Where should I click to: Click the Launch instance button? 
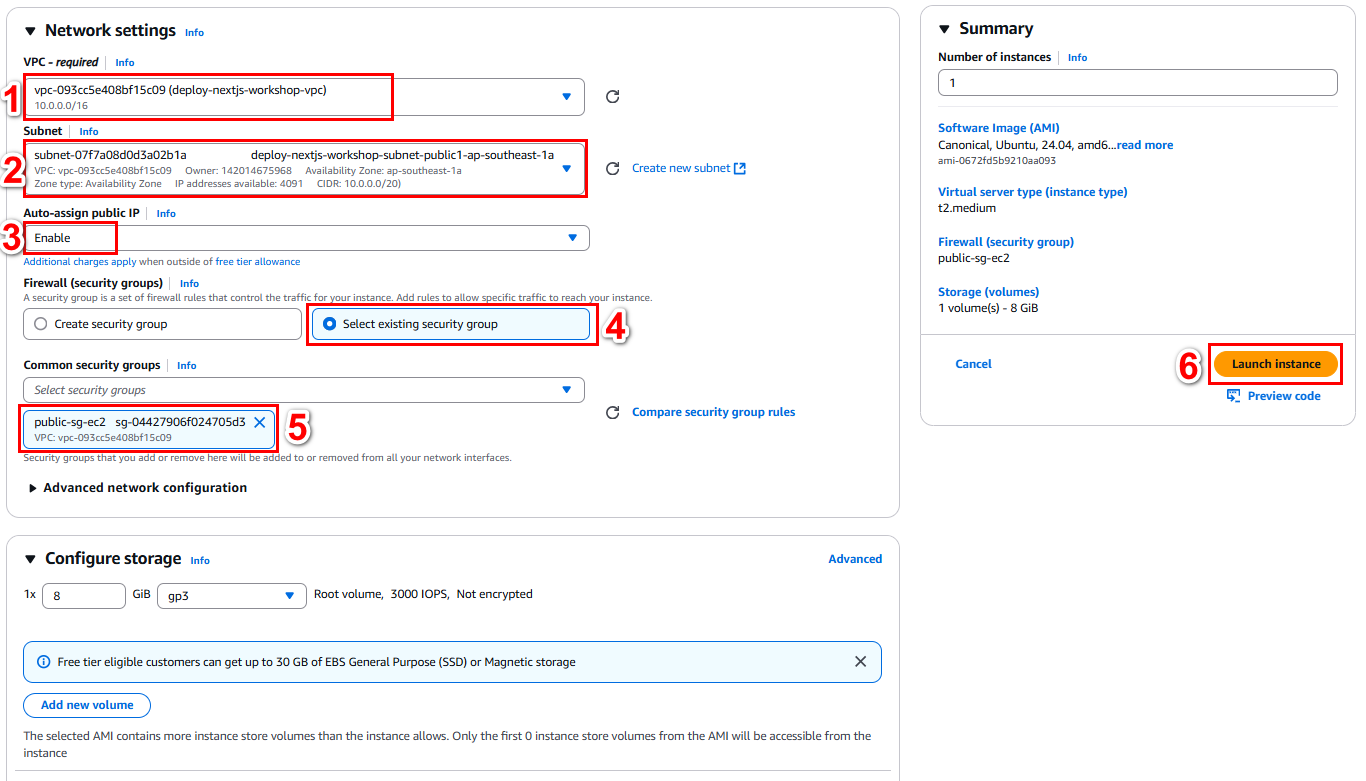(x=1276, y=364)
